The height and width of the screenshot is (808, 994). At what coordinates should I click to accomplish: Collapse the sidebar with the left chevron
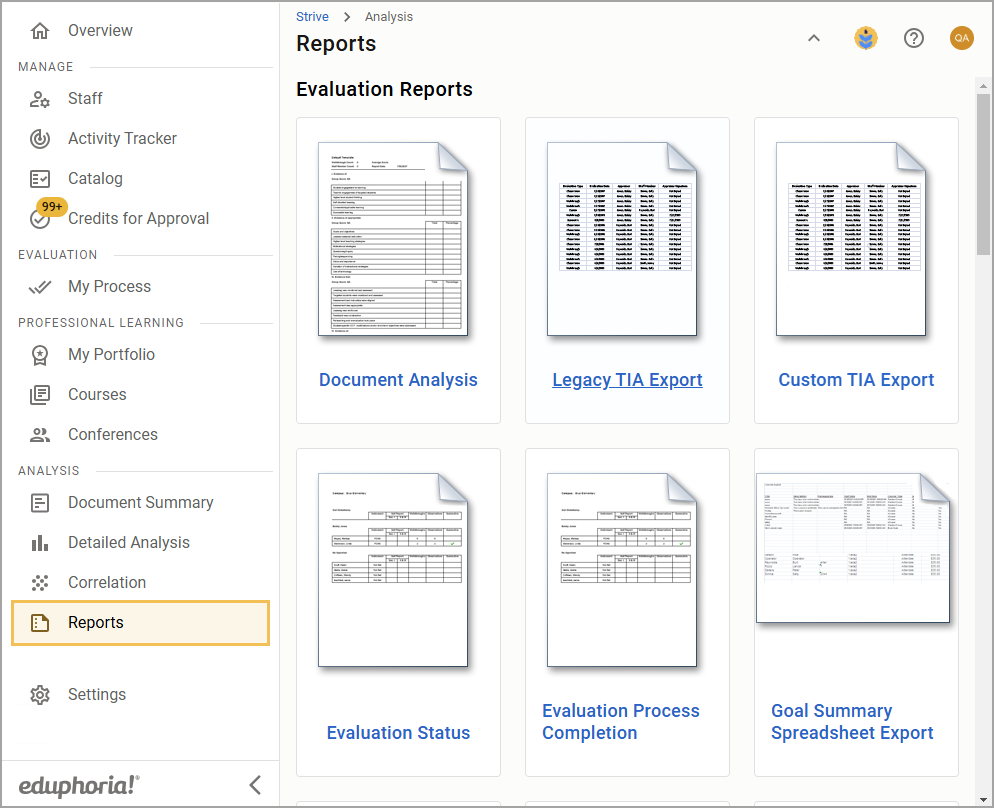[x=255, y=785]
